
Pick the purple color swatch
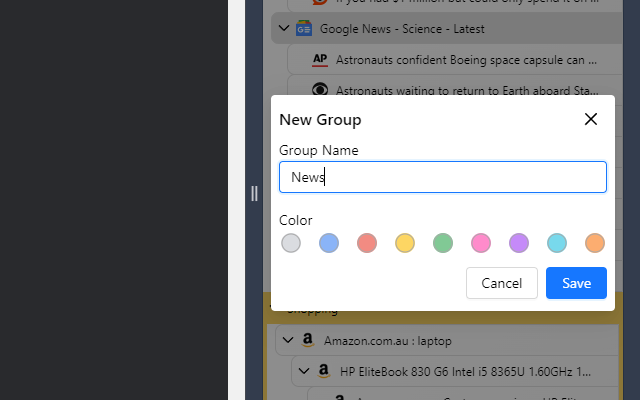pyautogui.click(x=519, y=243)
